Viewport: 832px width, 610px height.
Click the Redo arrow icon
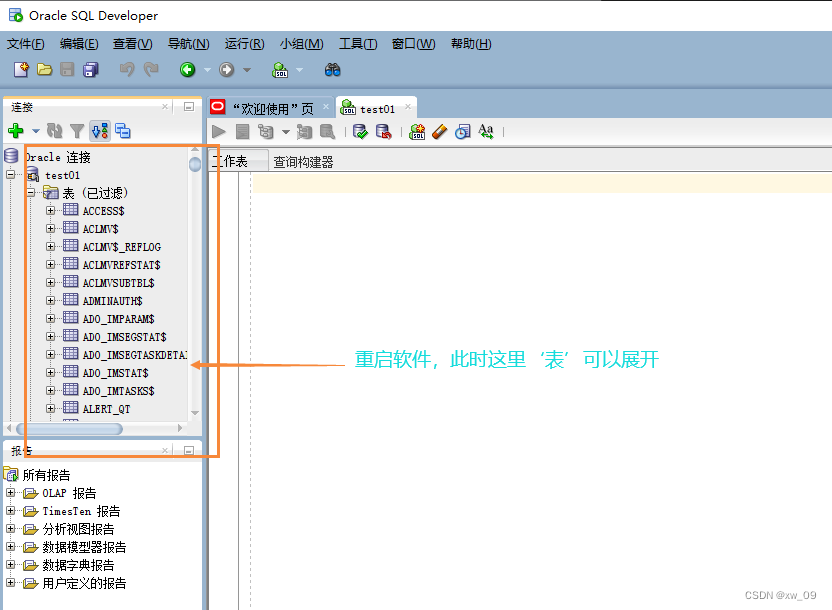point(151,69)
